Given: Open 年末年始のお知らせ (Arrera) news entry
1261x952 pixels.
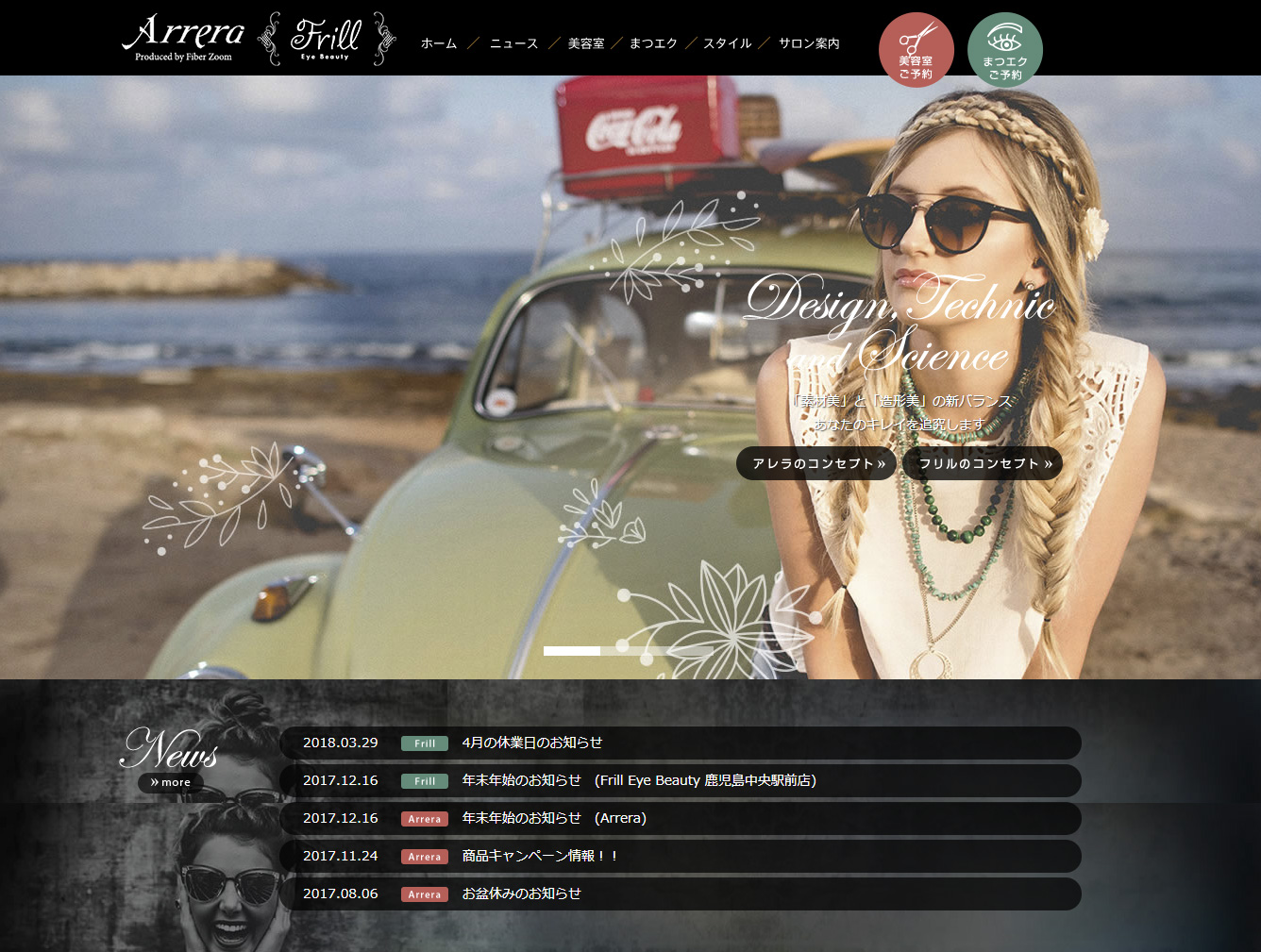Looking at the screenshot, I should 554,818.
